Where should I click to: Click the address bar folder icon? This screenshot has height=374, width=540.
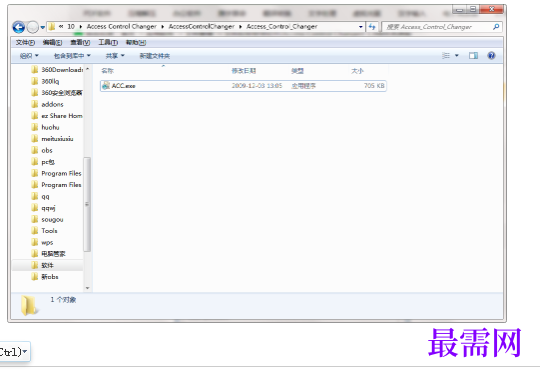52,27
